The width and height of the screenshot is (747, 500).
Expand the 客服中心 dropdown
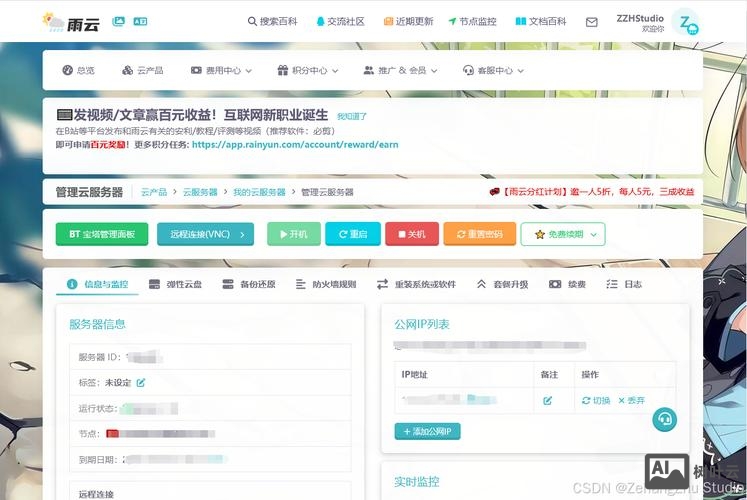[x=493, y=70]
